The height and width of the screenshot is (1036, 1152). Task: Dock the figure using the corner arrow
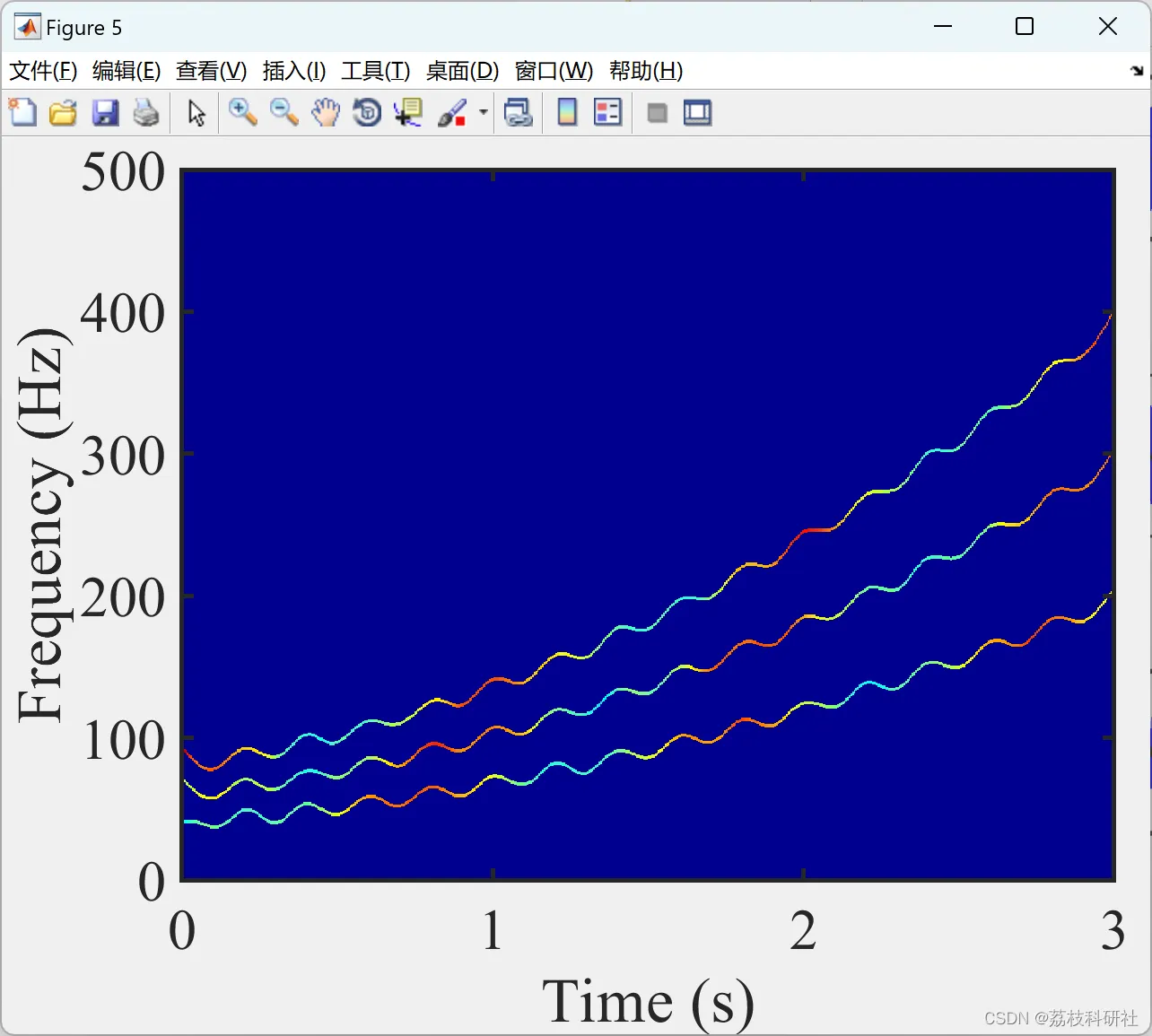(x=1137, y=71)
